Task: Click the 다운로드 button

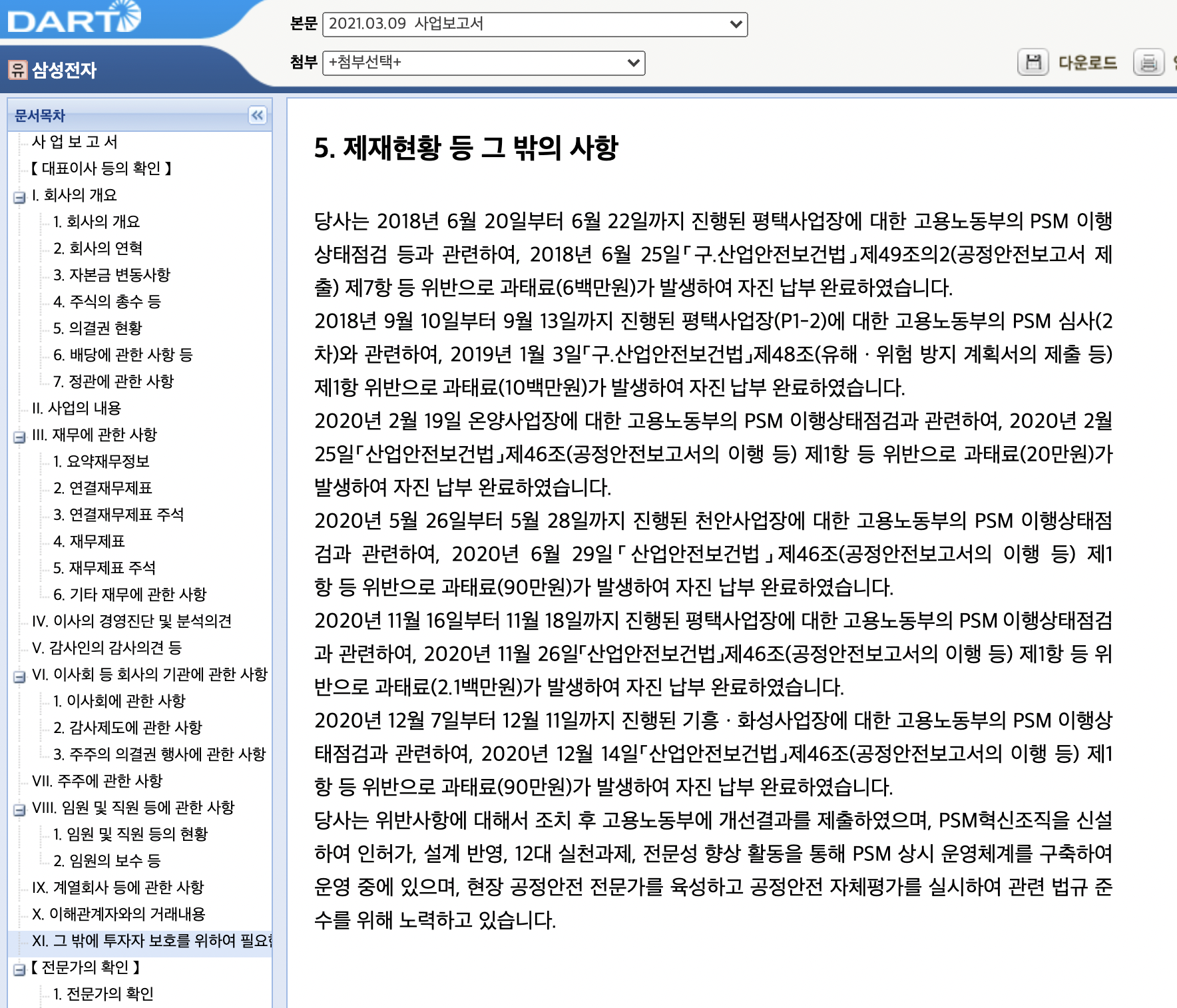Action: click(1088, 63)
